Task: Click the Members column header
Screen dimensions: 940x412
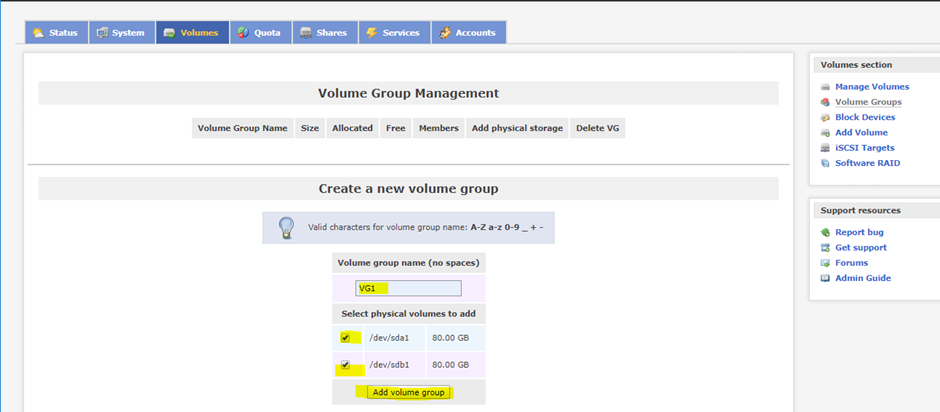Action: (439, 128)
